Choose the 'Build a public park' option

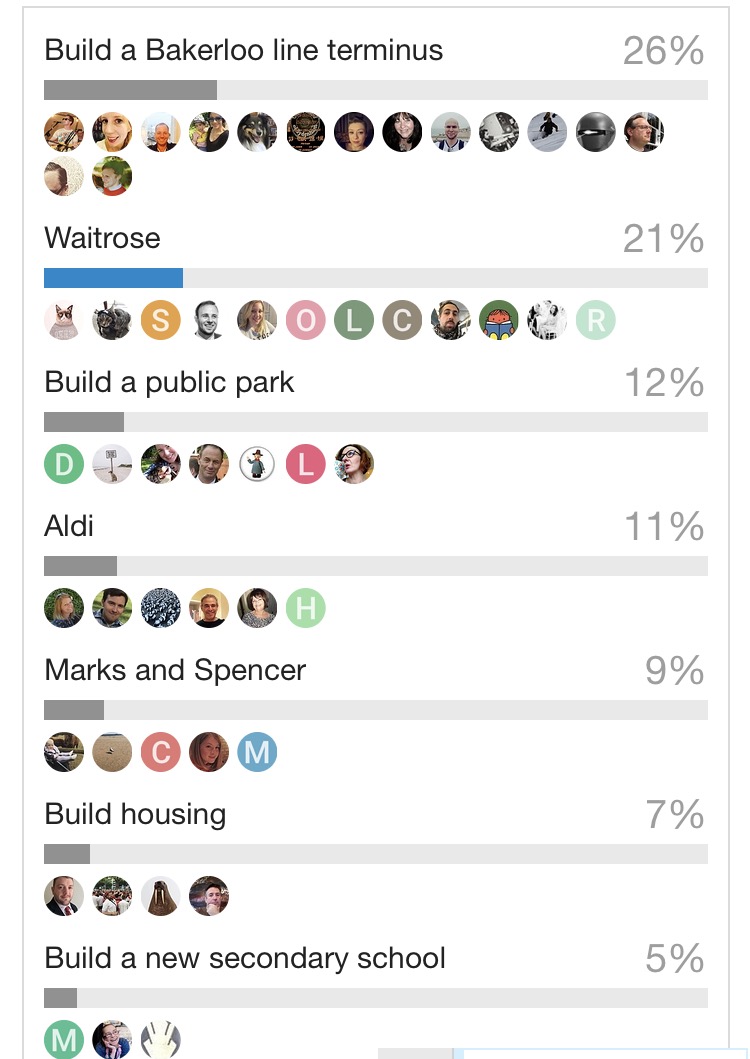pos(169,382)
